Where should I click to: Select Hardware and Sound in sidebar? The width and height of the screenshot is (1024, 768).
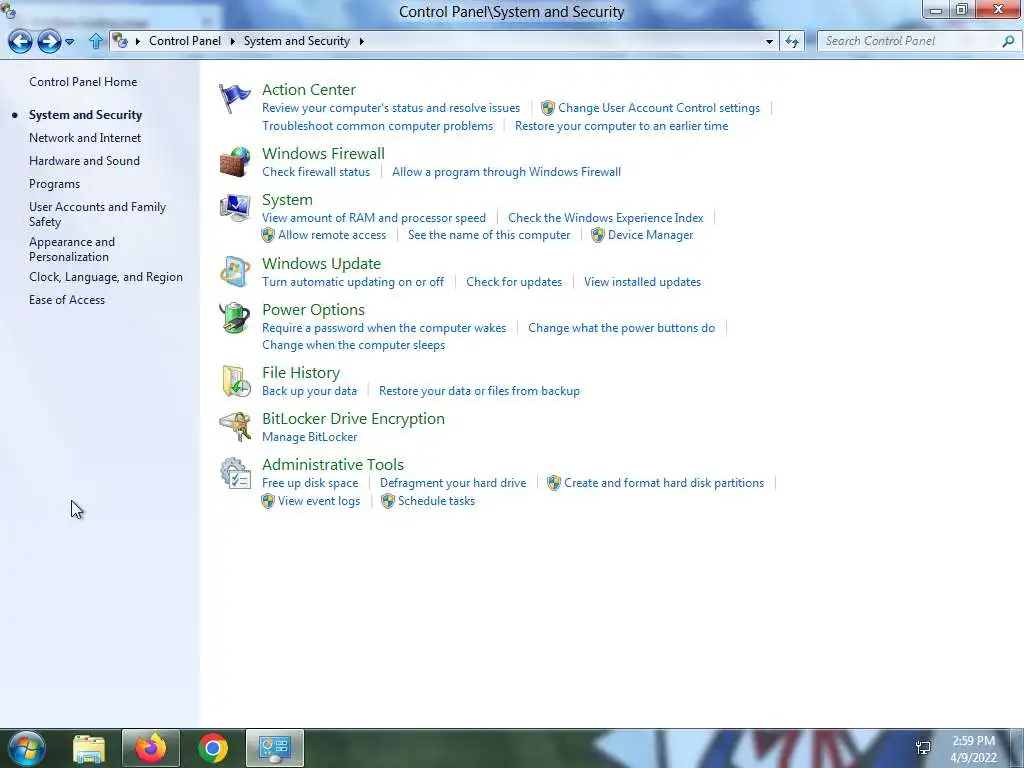tap(84, 161)
